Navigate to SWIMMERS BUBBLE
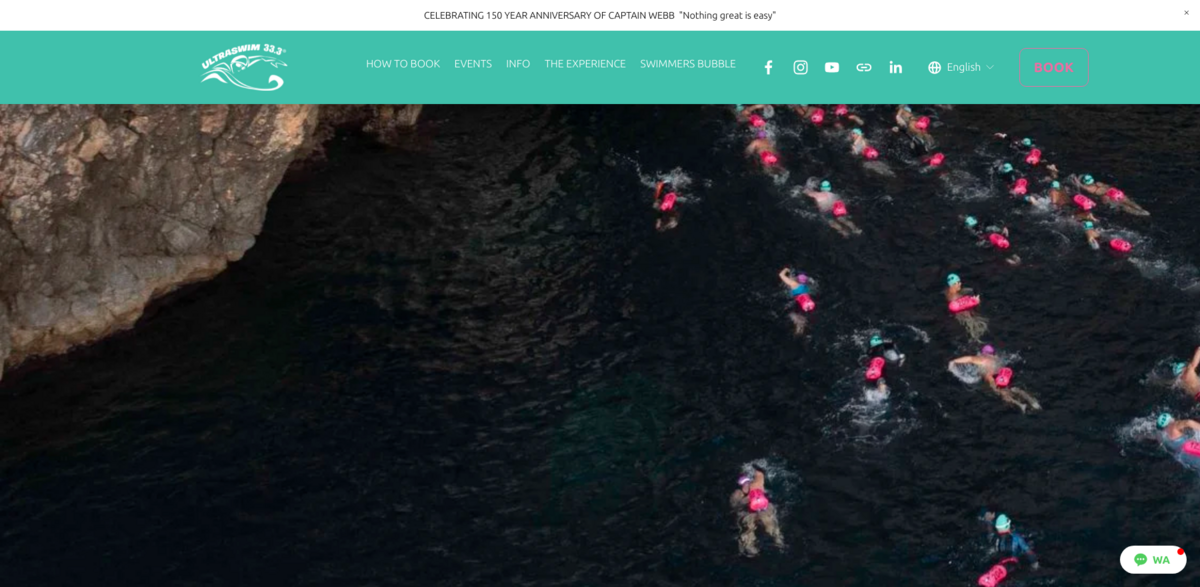This screenshot has height=587, width=1200. point(687,64)
